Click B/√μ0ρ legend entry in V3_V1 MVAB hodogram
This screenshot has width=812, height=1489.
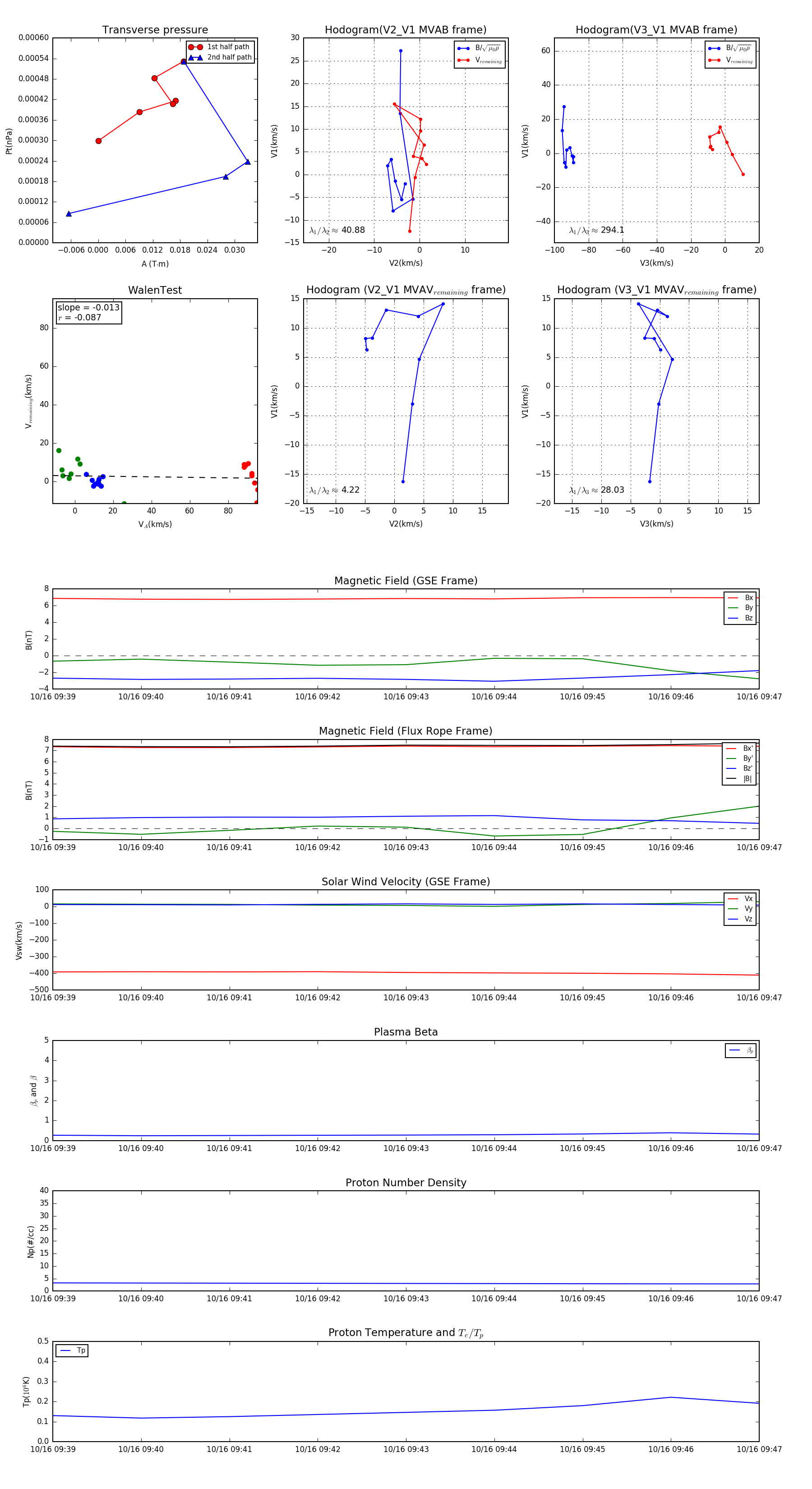coord(729,49)
